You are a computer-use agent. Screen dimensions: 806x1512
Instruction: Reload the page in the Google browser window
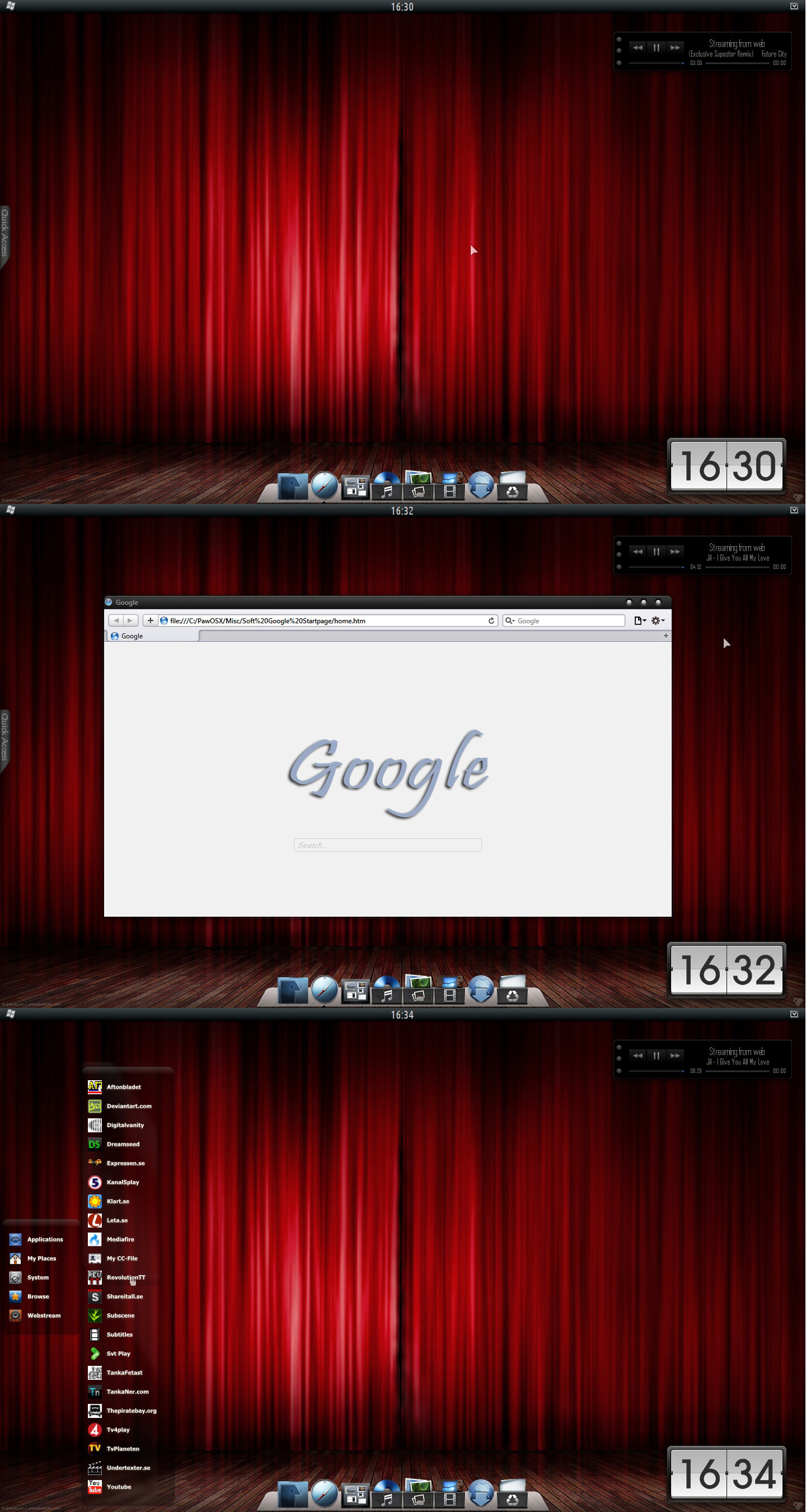(x=491, y=620)
